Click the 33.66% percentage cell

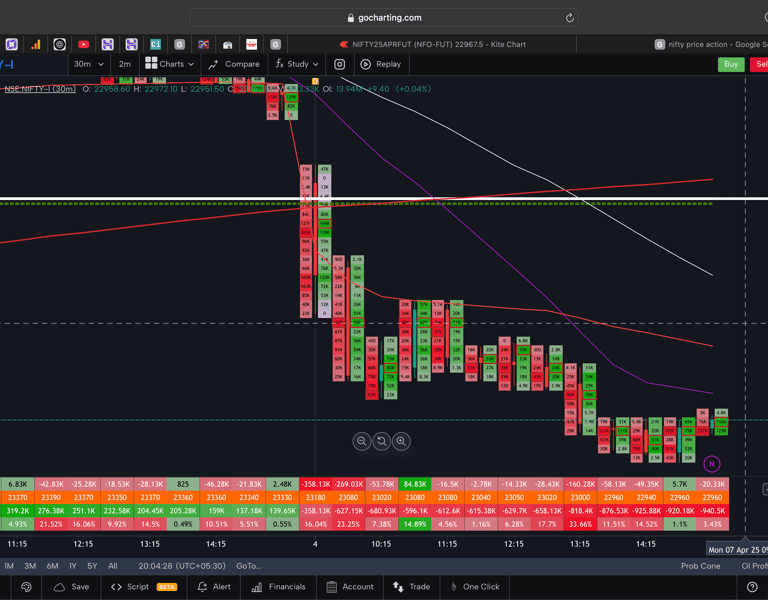click(580, 524)
